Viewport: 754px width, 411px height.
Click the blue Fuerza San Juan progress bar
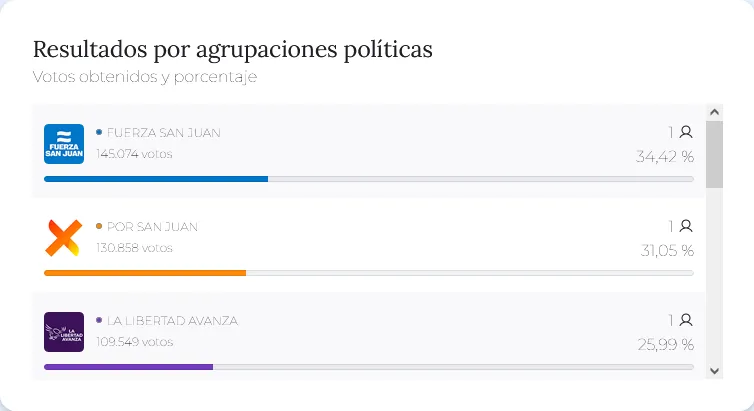pyautogui.click(x=156, y=179)
